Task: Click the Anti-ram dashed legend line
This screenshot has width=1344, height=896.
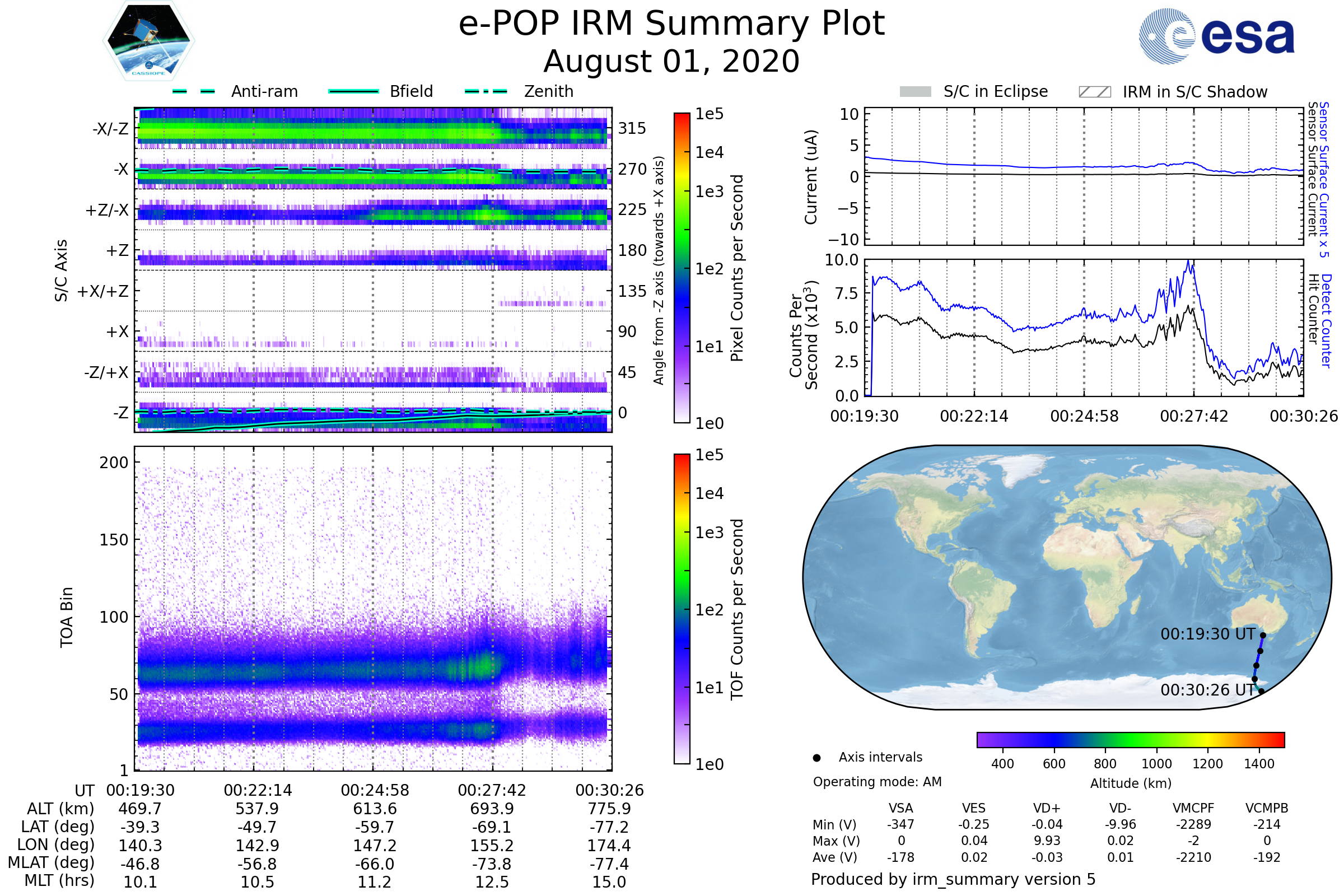Action: pos(194,91)
